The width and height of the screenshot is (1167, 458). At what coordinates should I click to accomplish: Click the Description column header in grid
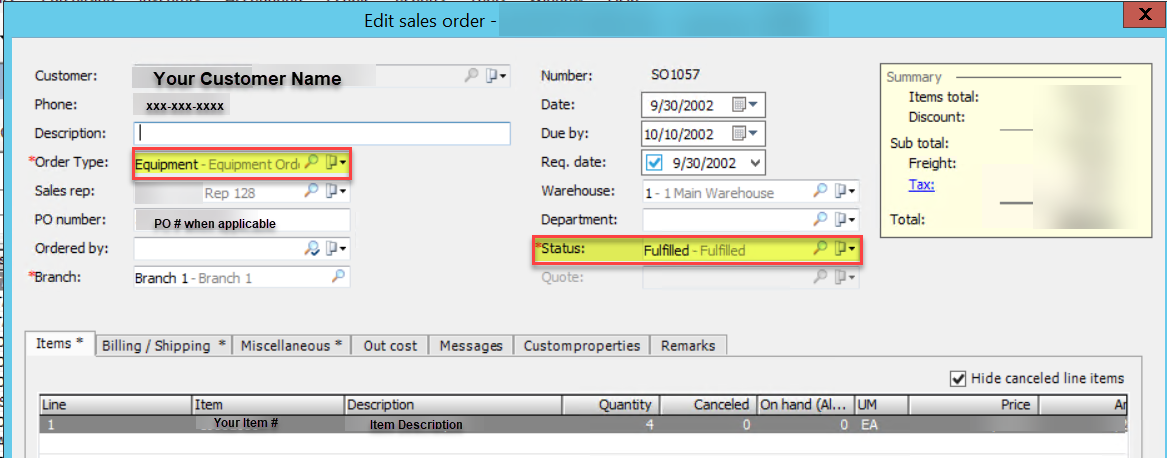tap(453, 404)
